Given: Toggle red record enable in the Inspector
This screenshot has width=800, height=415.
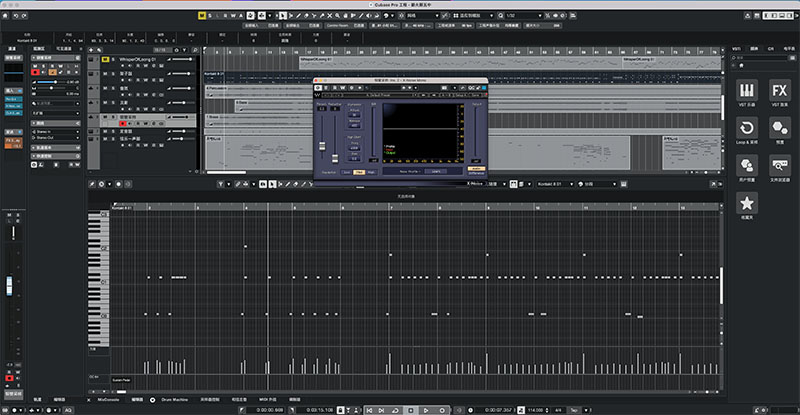Looking at the screenshot, I should 35,72.
